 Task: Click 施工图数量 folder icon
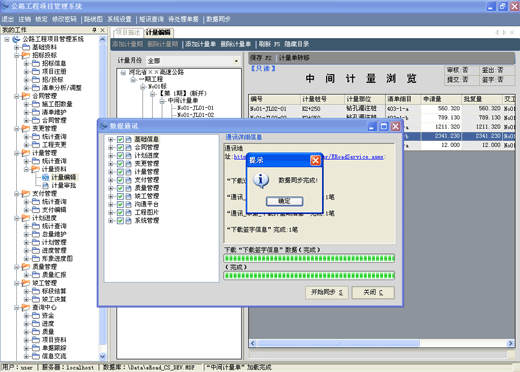tap(36, 104)
